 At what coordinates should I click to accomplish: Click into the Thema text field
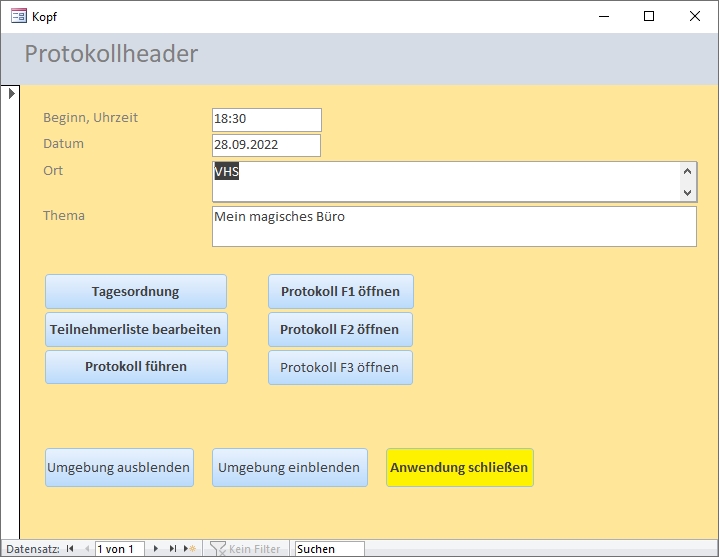tap(454, 227)
